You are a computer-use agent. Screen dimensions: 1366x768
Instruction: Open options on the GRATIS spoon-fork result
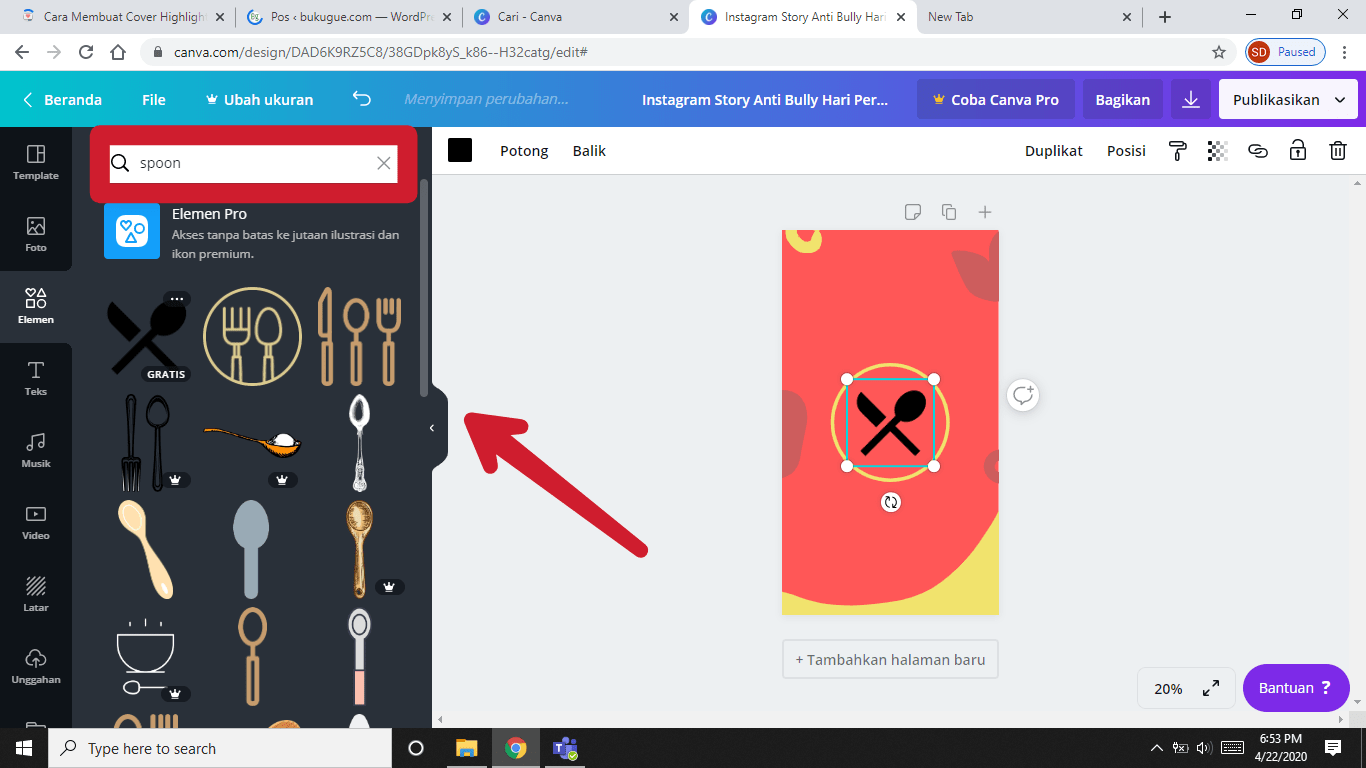tap(177, 298)
